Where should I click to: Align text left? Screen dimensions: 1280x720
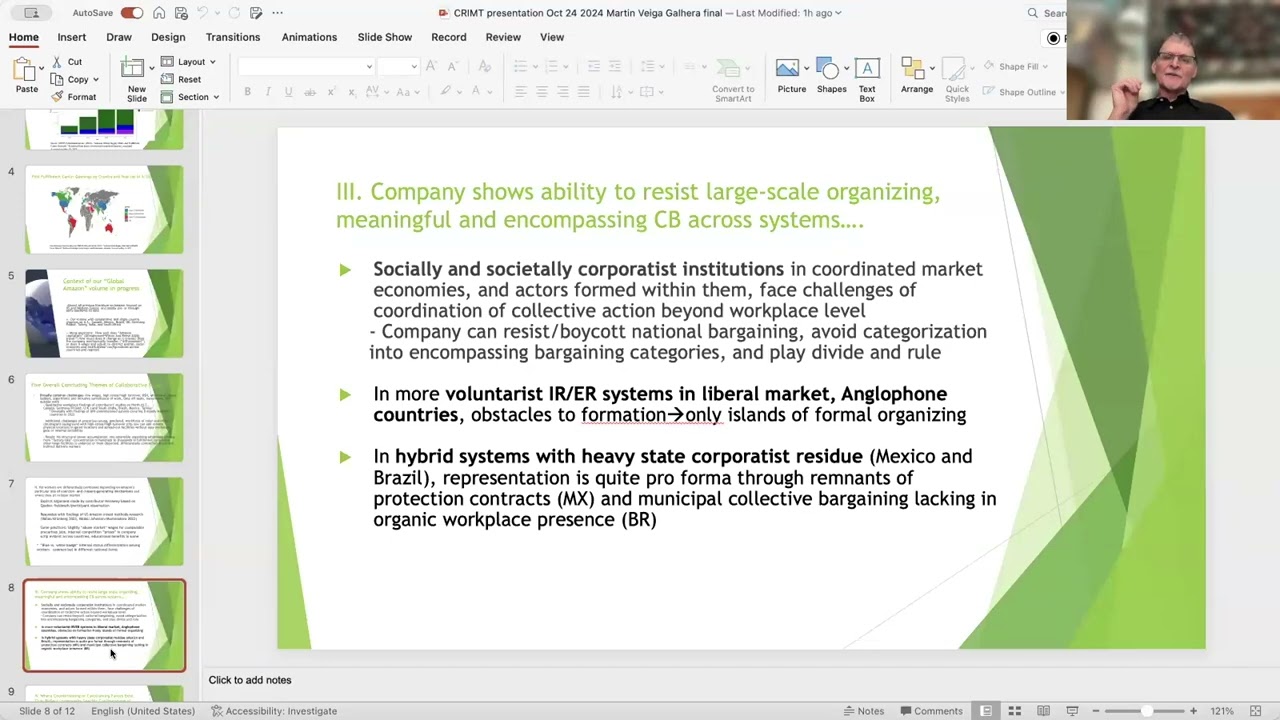[x=521, y=92]
